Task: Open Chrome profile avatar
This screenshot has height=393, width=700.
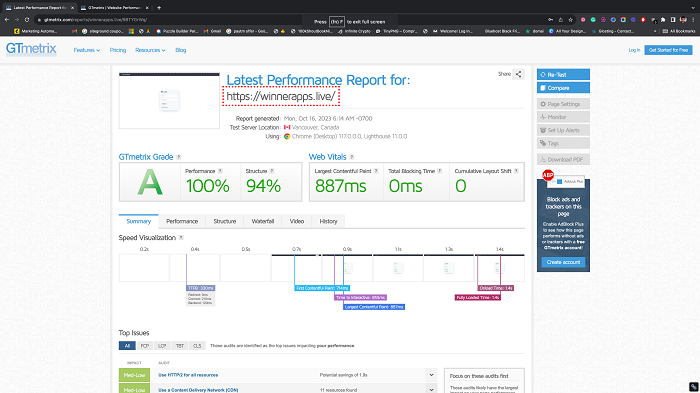Action: coord(683,20)
